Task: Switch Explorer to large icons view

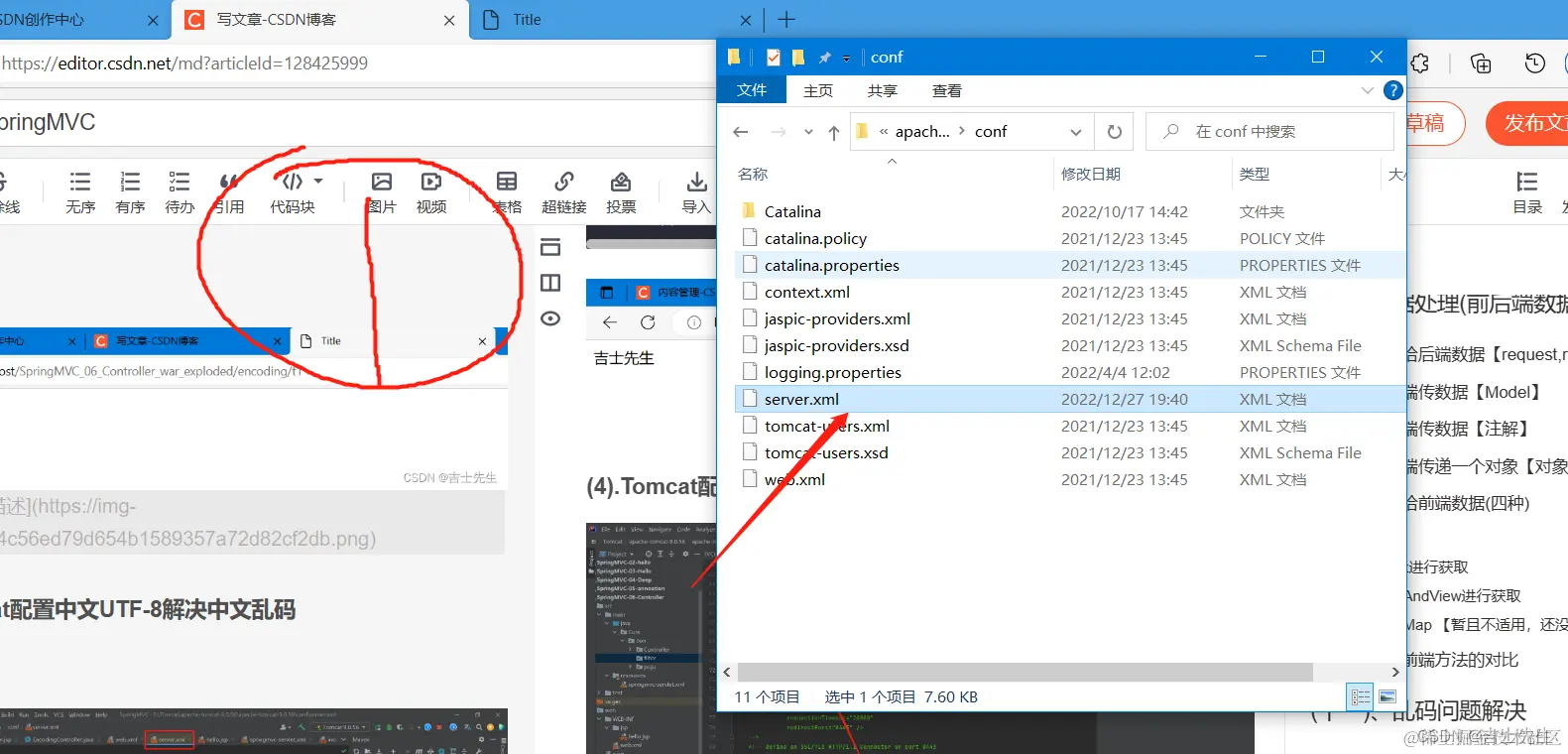Action: point(1387,697)
